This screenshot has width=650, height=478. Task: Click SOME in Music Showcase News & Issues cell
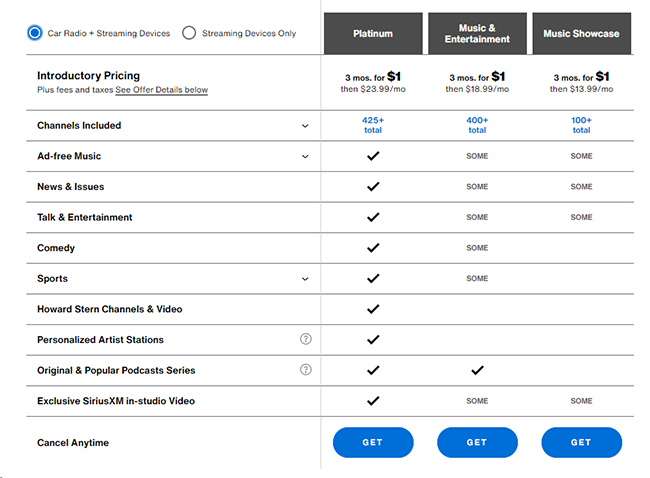tap(582, 187)
